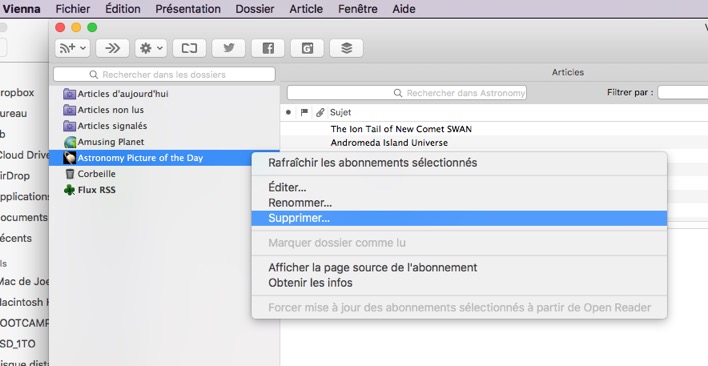The height and width of the screenshot is (366, 708).
Task: Open the Fenêtre menu
Action: (x=358, y=9)
